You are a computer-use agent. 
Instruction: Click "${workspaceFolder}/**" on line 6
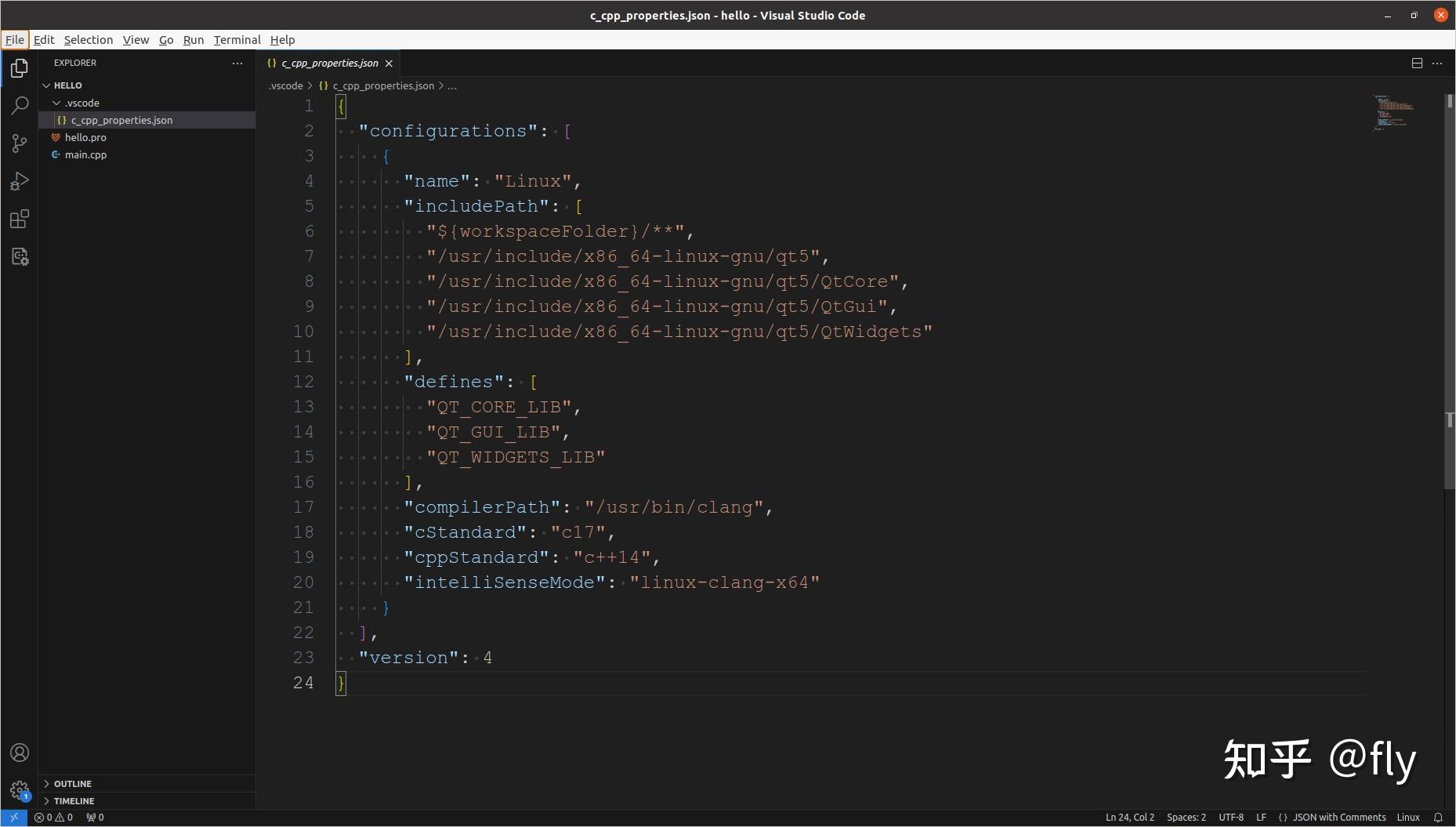tap(556, 231)
